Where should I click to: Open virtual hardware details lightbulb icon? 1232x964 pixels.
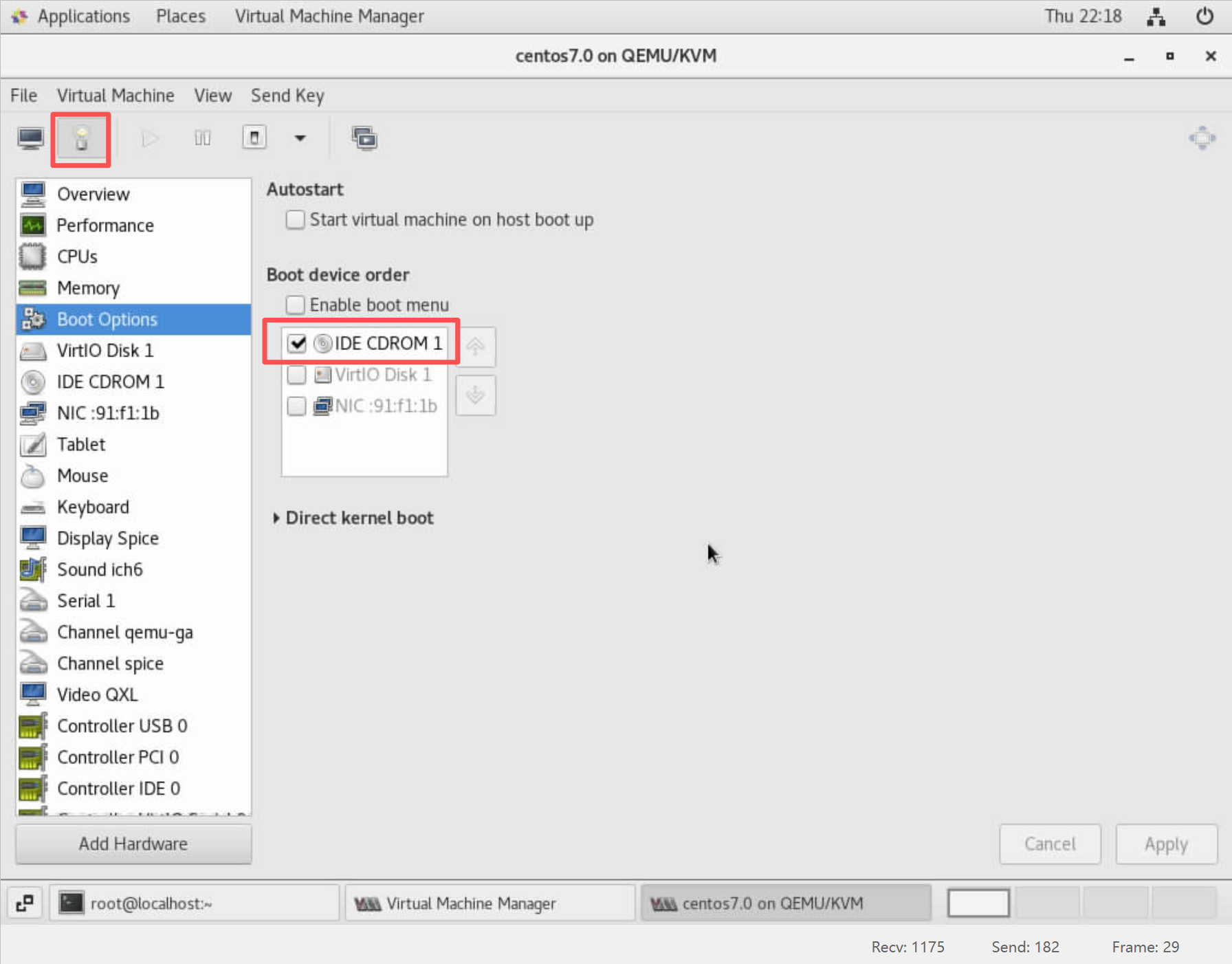click(x=81, y=139)
